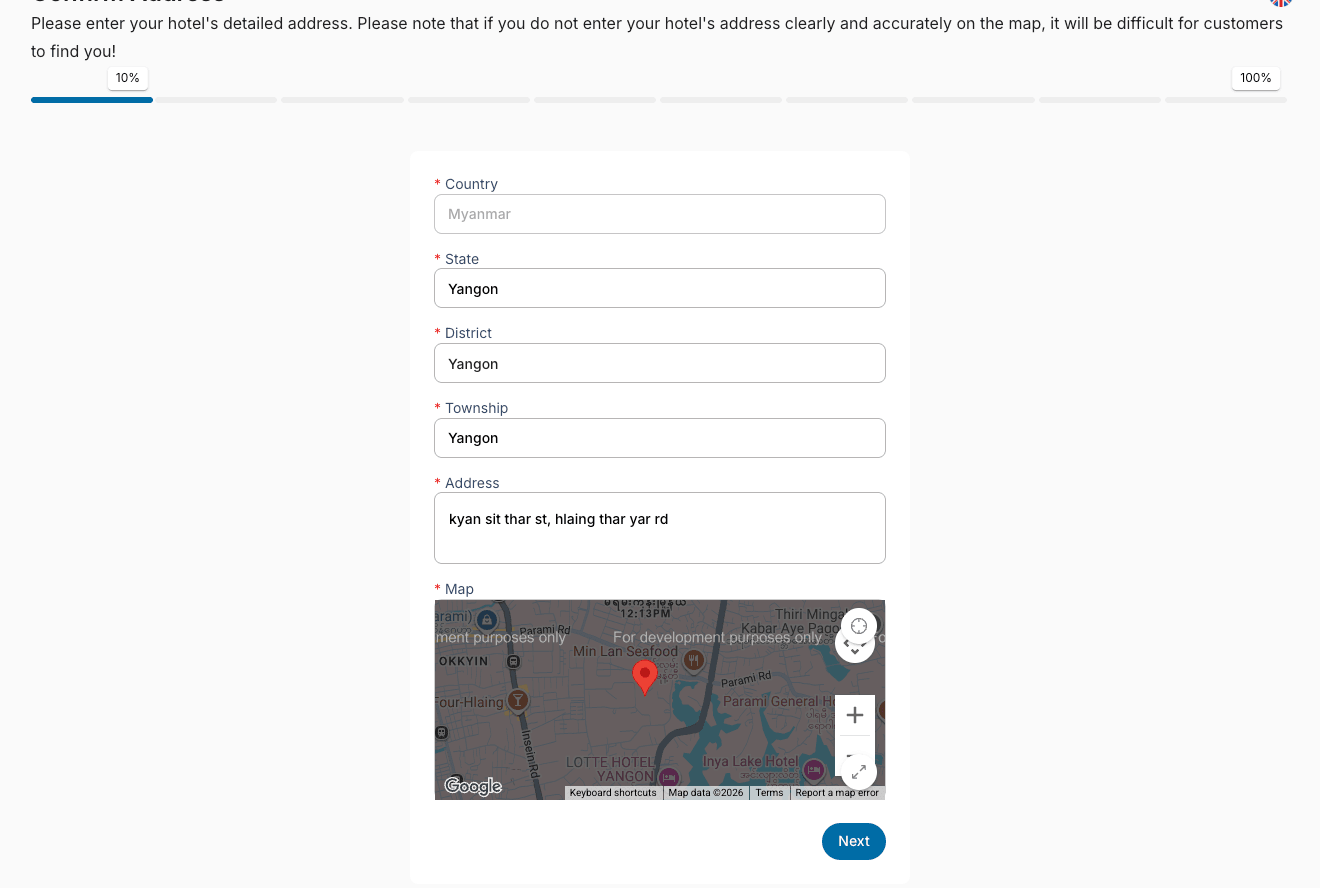The height and width of the screenshot is (888, 1320).
Task: Click the Inya Lake Hotel lodging pin
Action: [x=813, y=770]
